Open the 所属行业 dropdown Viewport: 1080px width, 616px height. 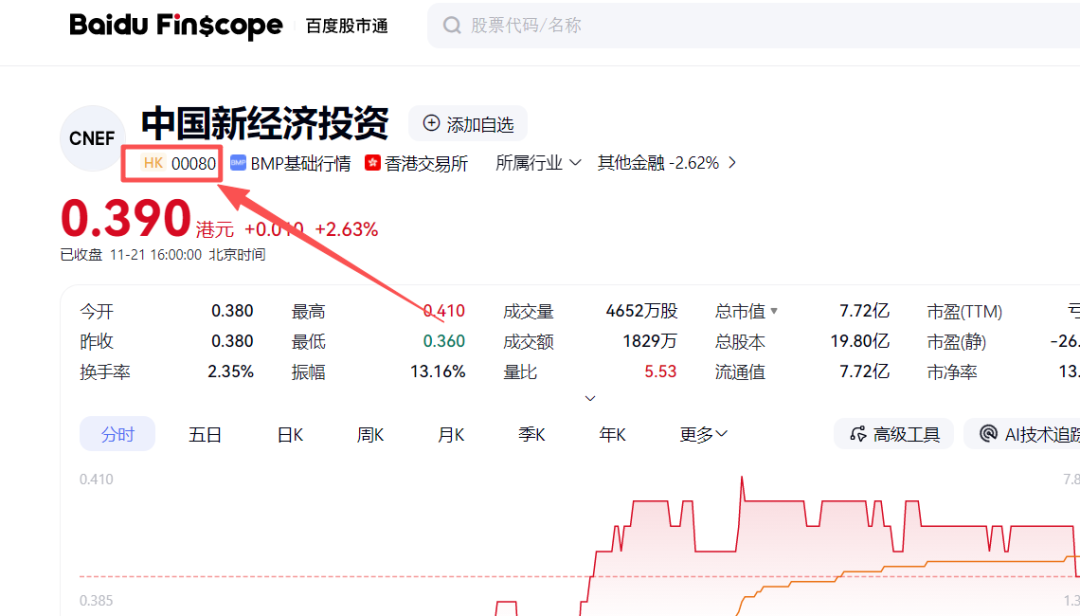[x=538, y=162]
